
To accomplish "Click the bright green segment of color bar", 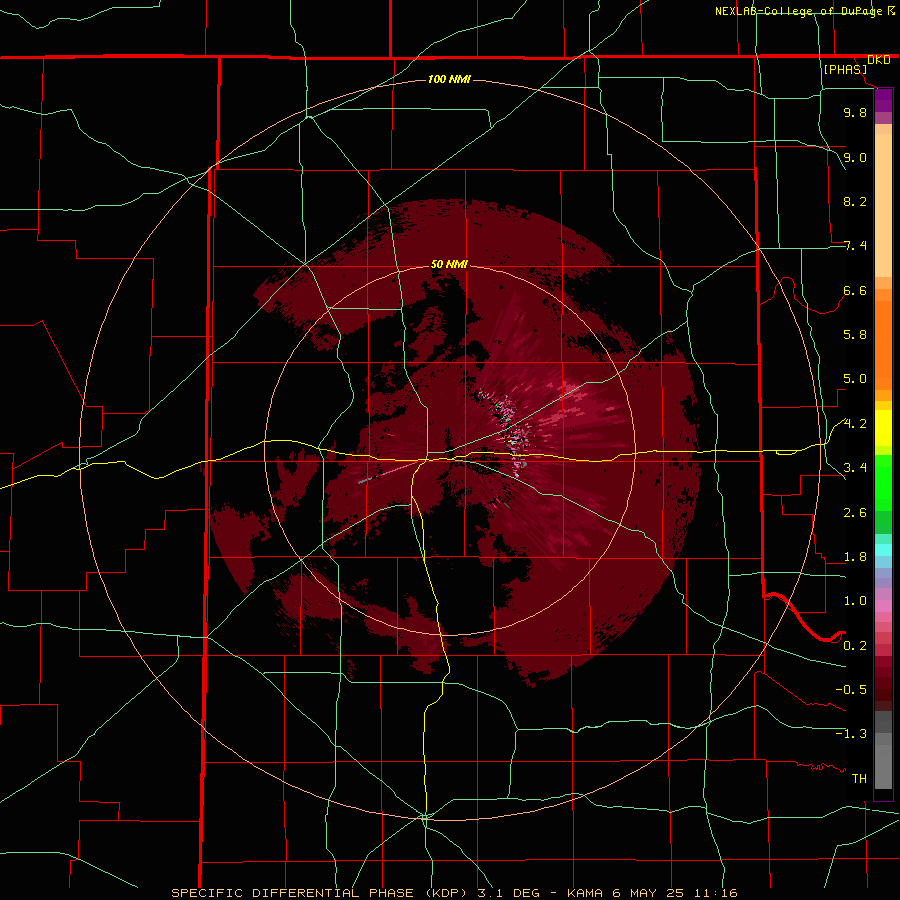I will (x=883, y=483).
